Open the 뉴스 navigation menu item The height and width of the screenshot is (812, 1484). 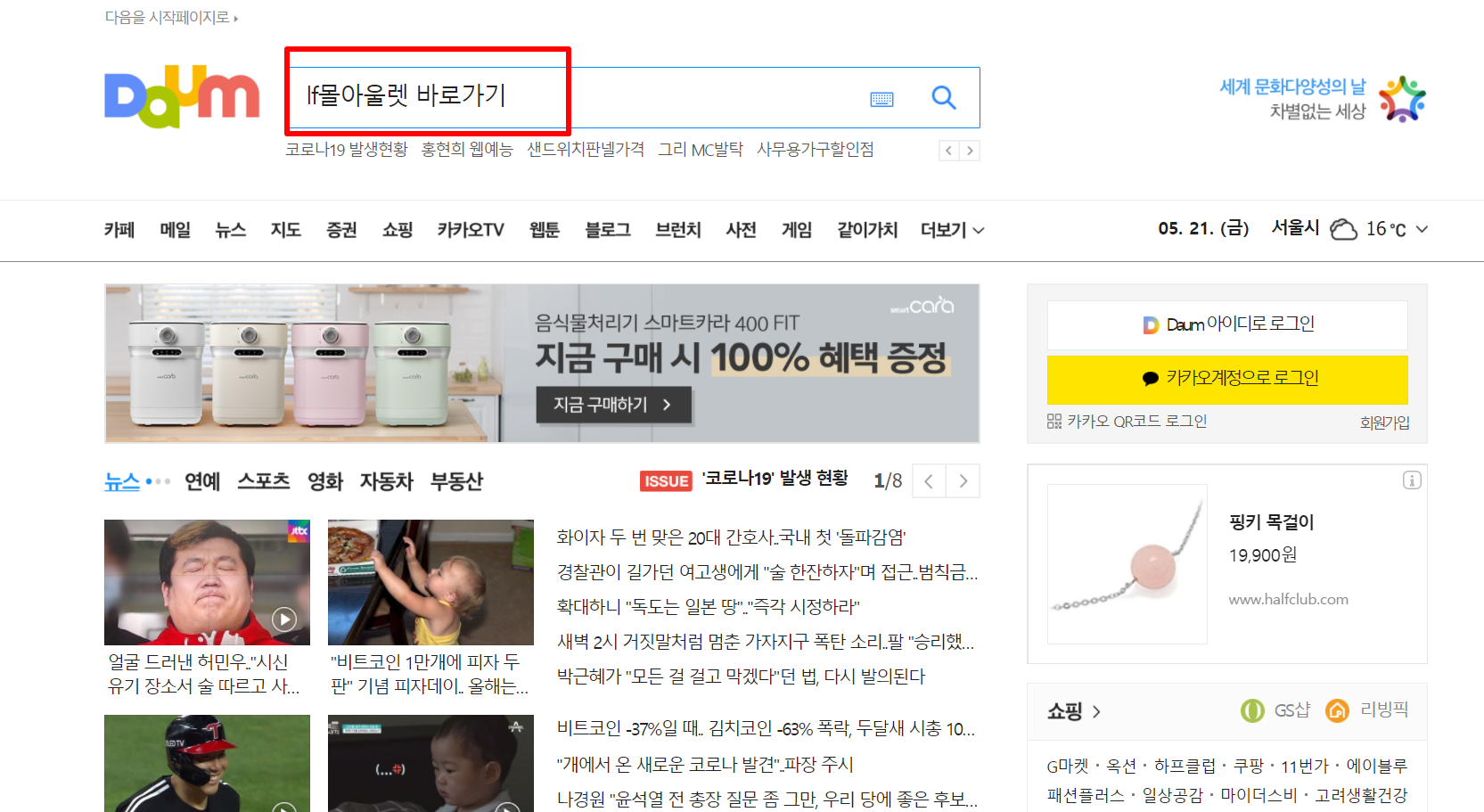coord(231,230)
